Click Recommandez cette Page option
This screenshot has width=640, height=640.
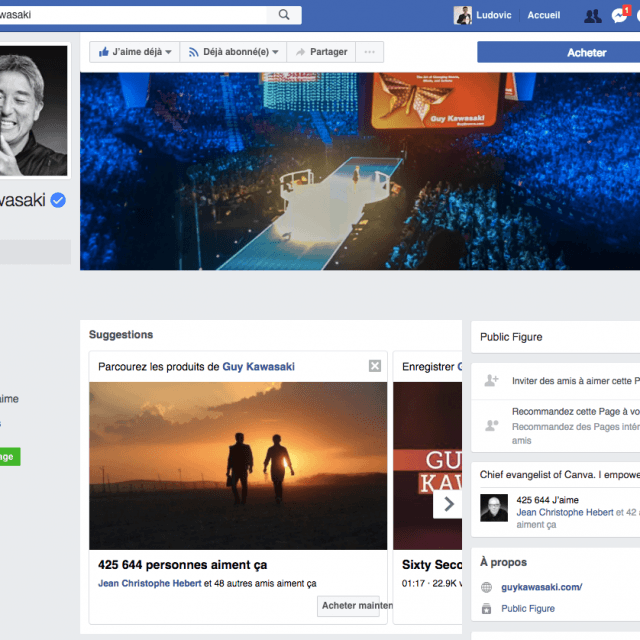point(576,411)
